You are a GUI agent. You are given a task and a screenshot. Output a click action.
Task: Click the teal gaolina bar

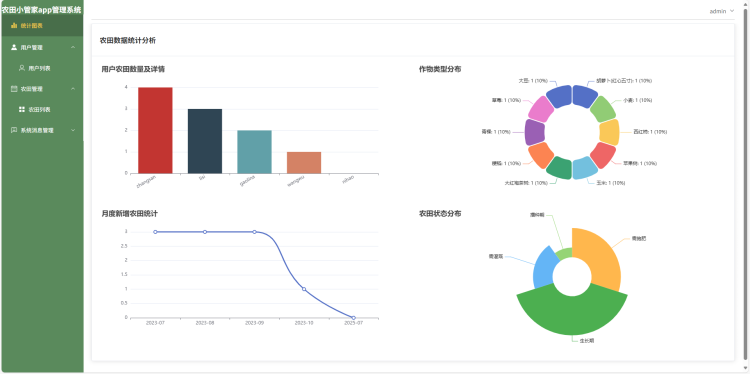254,152
